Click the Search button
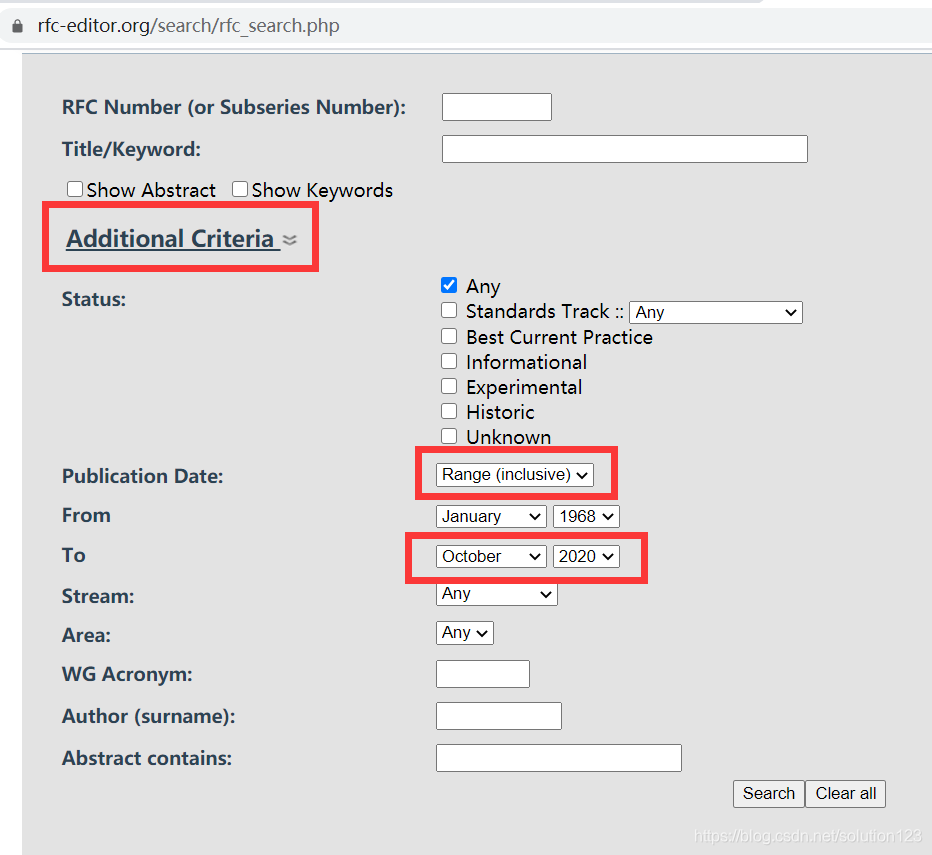 769,794
